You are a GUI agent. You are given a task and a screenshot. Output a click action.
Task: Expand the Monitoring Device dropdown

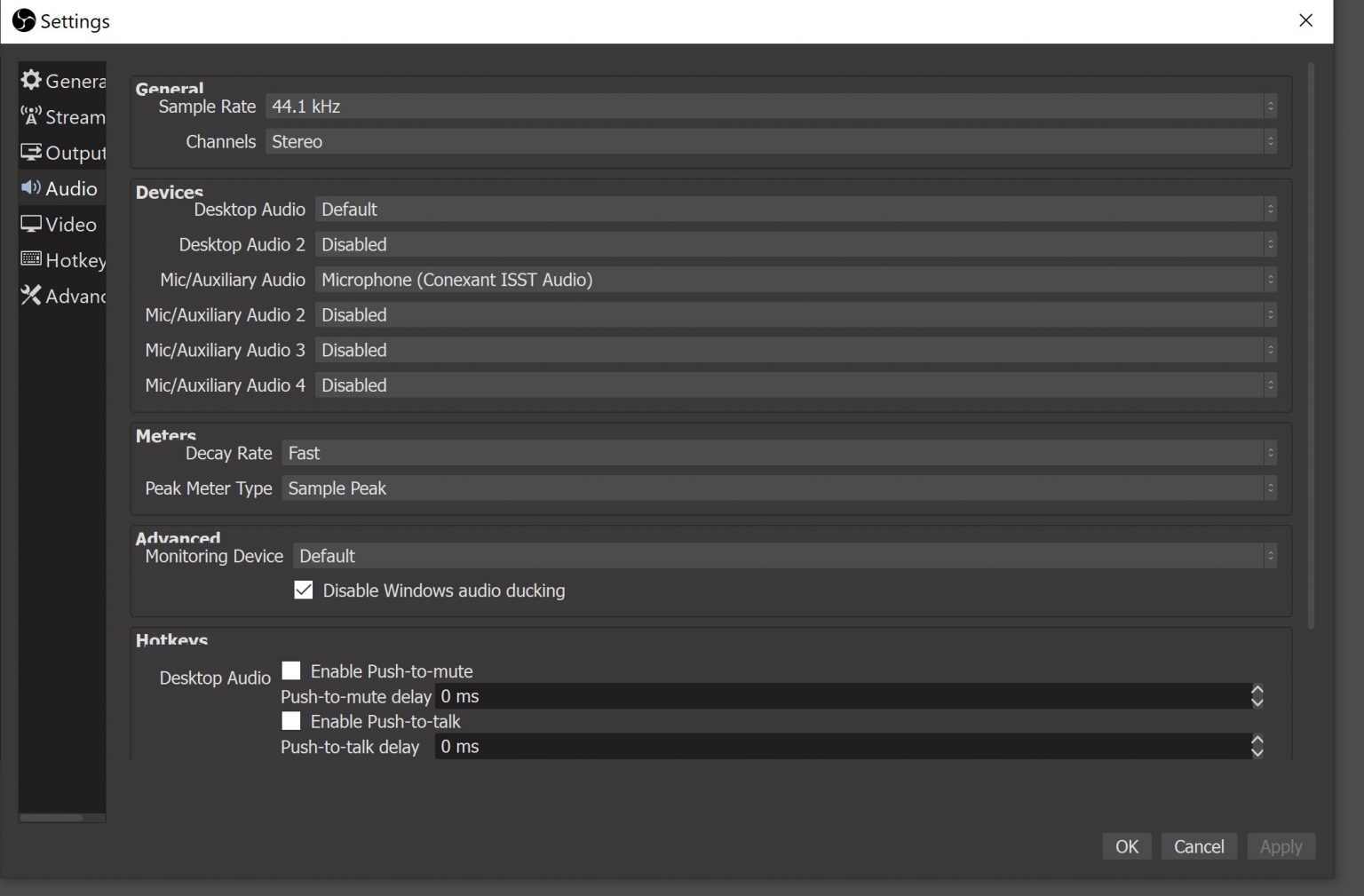pos(784,556)
